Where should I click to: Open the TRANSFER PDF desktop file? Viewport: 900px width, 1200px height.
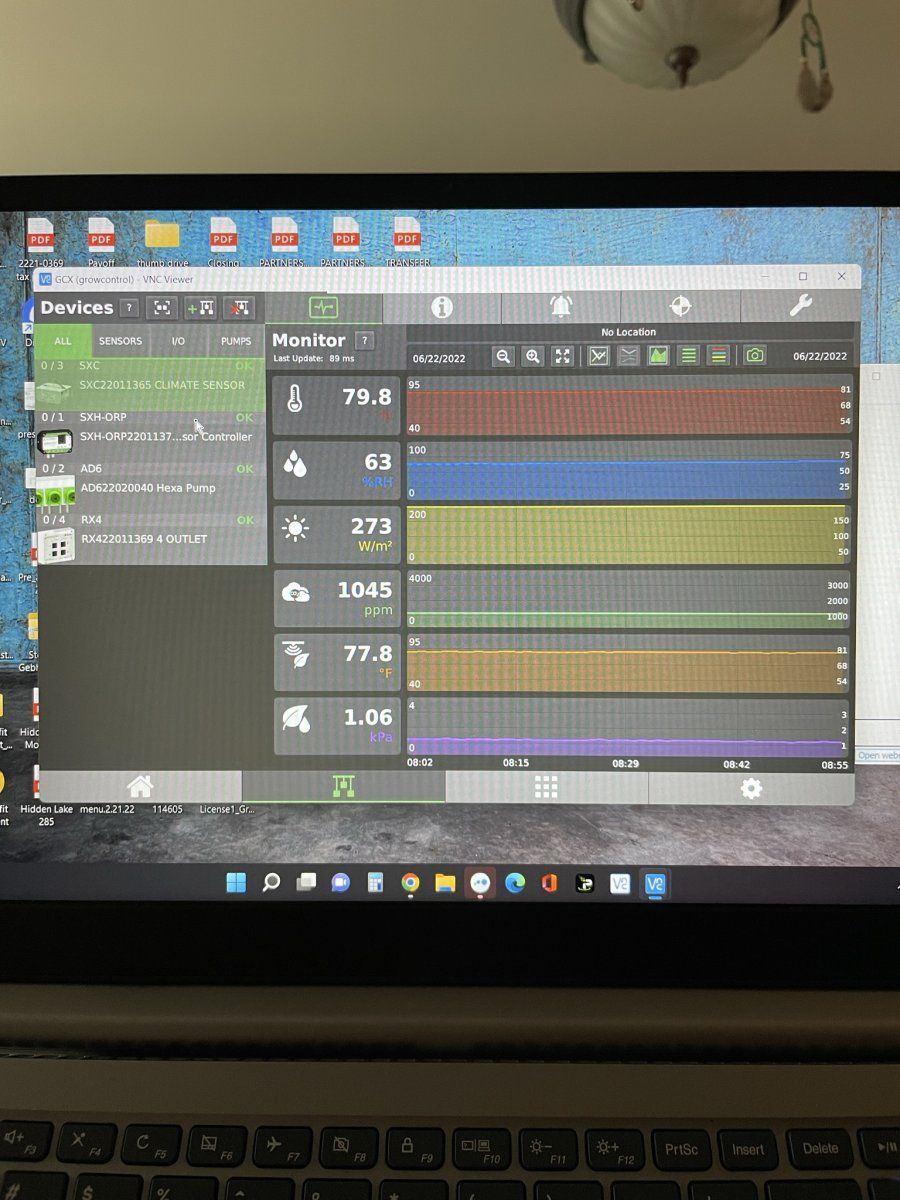point(407,241)
